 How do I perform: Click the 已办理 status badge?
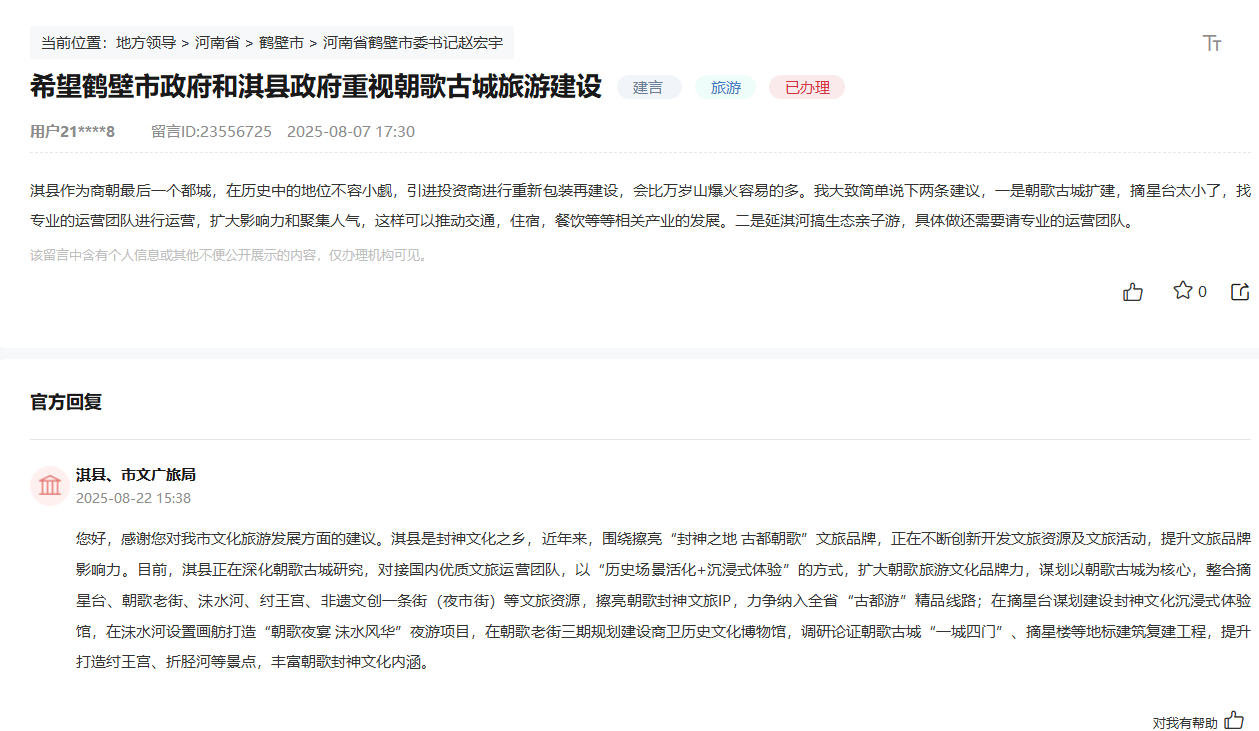[x=806, y=87]
